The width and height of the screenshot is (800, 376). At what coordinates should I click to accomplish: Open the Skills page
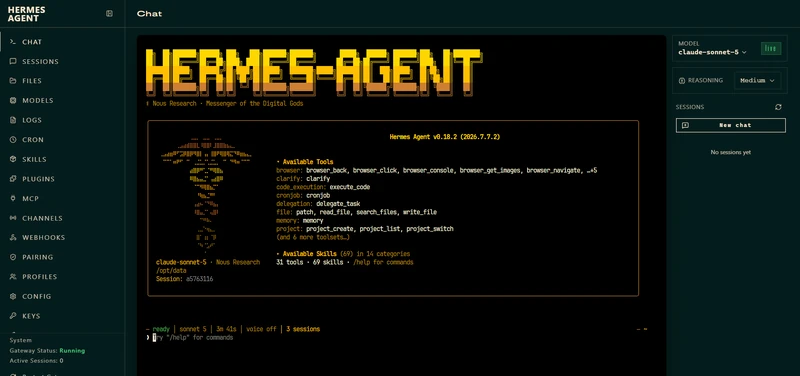pos(62,159)
